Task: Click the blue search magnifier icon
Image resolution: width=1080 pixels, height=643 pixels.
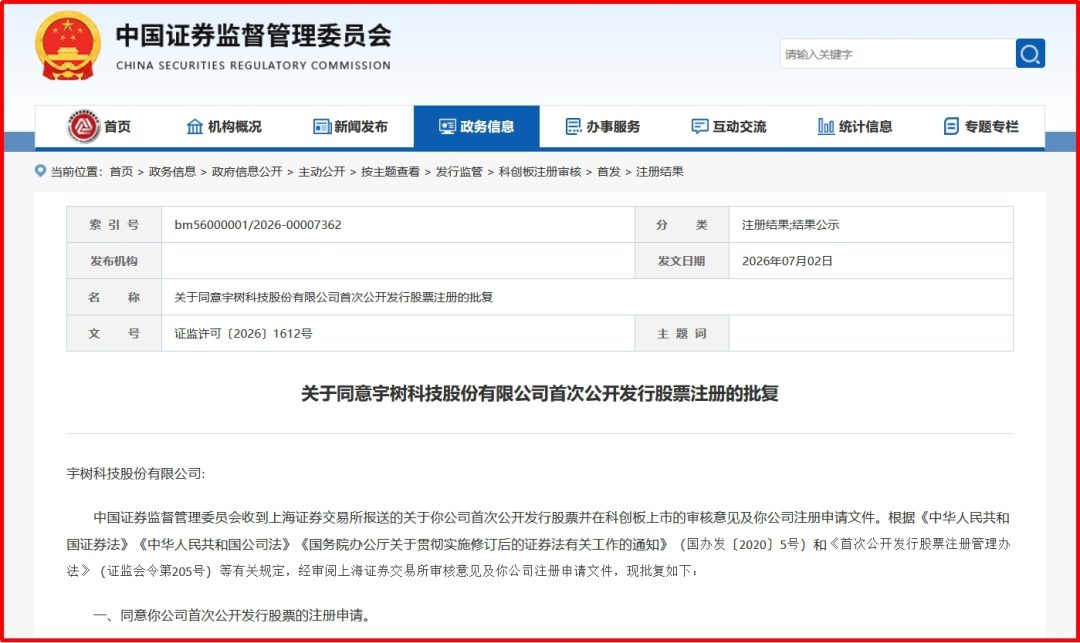Action: pos(1030,54)
